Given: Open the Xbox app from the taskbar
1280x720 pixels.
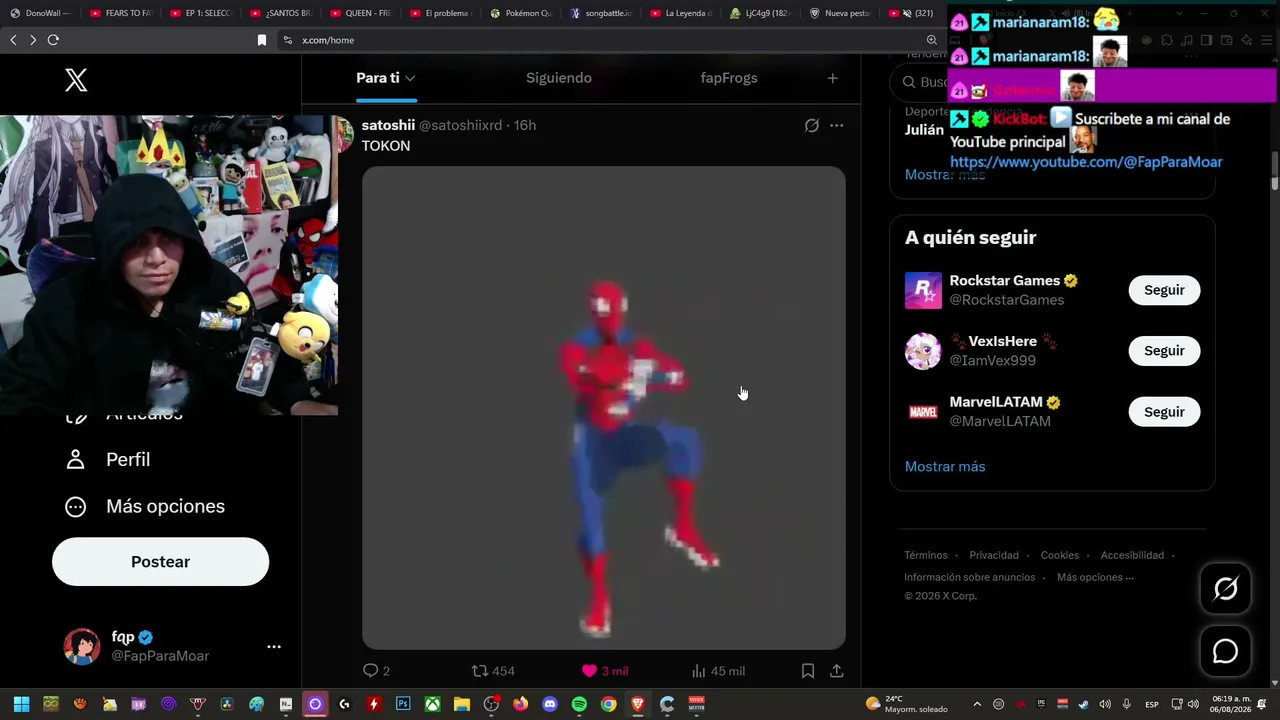Looking at the screenshot, I should click(x=432, y=704).
